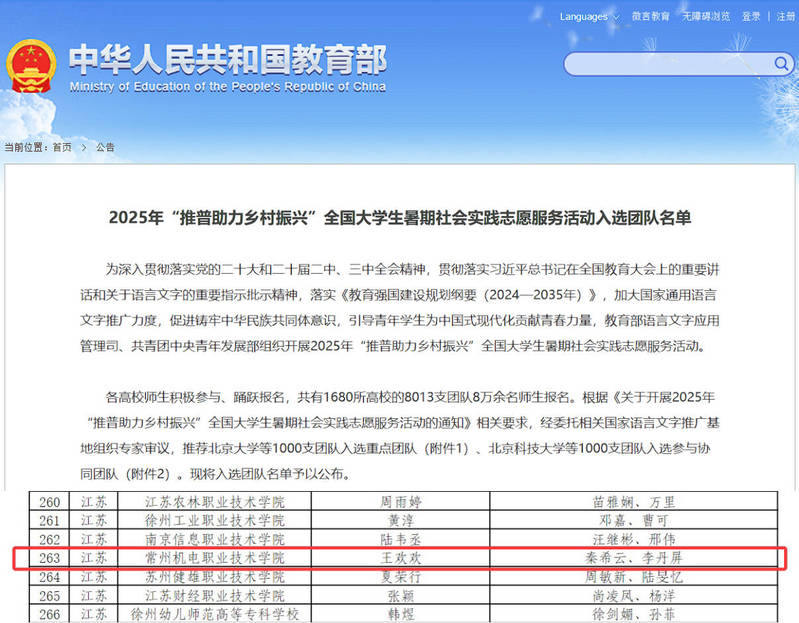Select table cell 262
Image resolution: width=799 pixels, height=623 pixels.
49,539
